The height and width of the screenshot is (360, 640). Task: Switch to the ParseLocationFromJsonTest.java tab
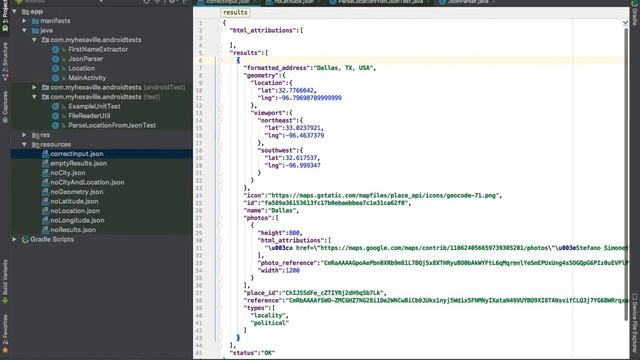[x=379, y=2]
